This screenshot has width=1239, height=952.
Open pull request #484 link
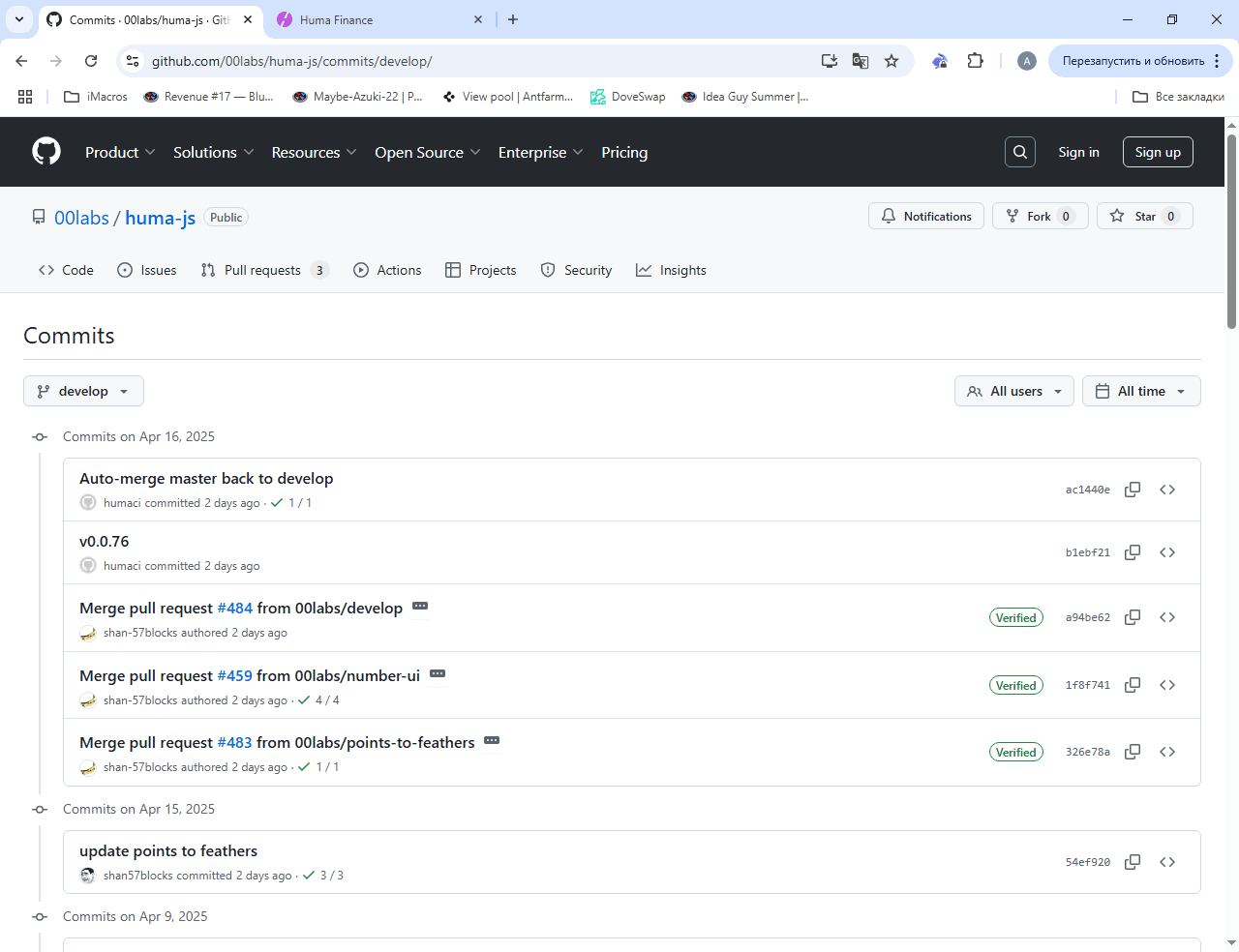(234, 608)
